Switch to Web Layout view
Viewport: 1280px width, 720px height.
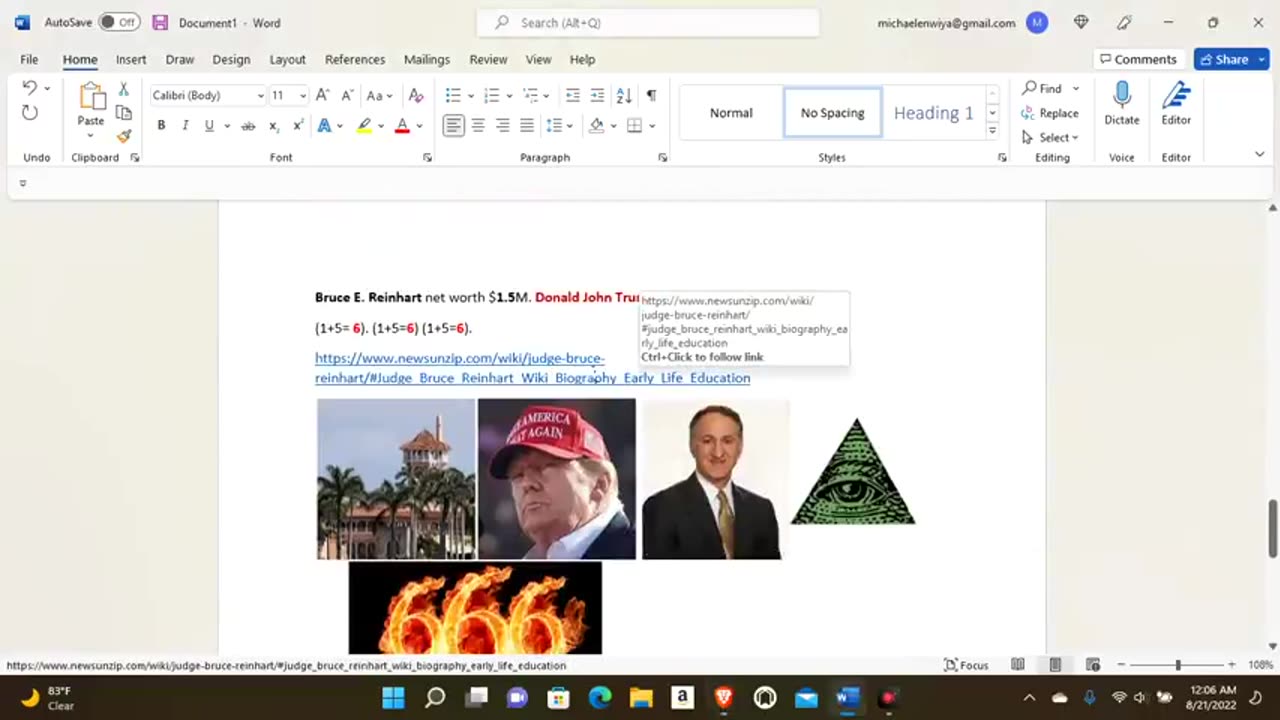(x=1092, y=665)
